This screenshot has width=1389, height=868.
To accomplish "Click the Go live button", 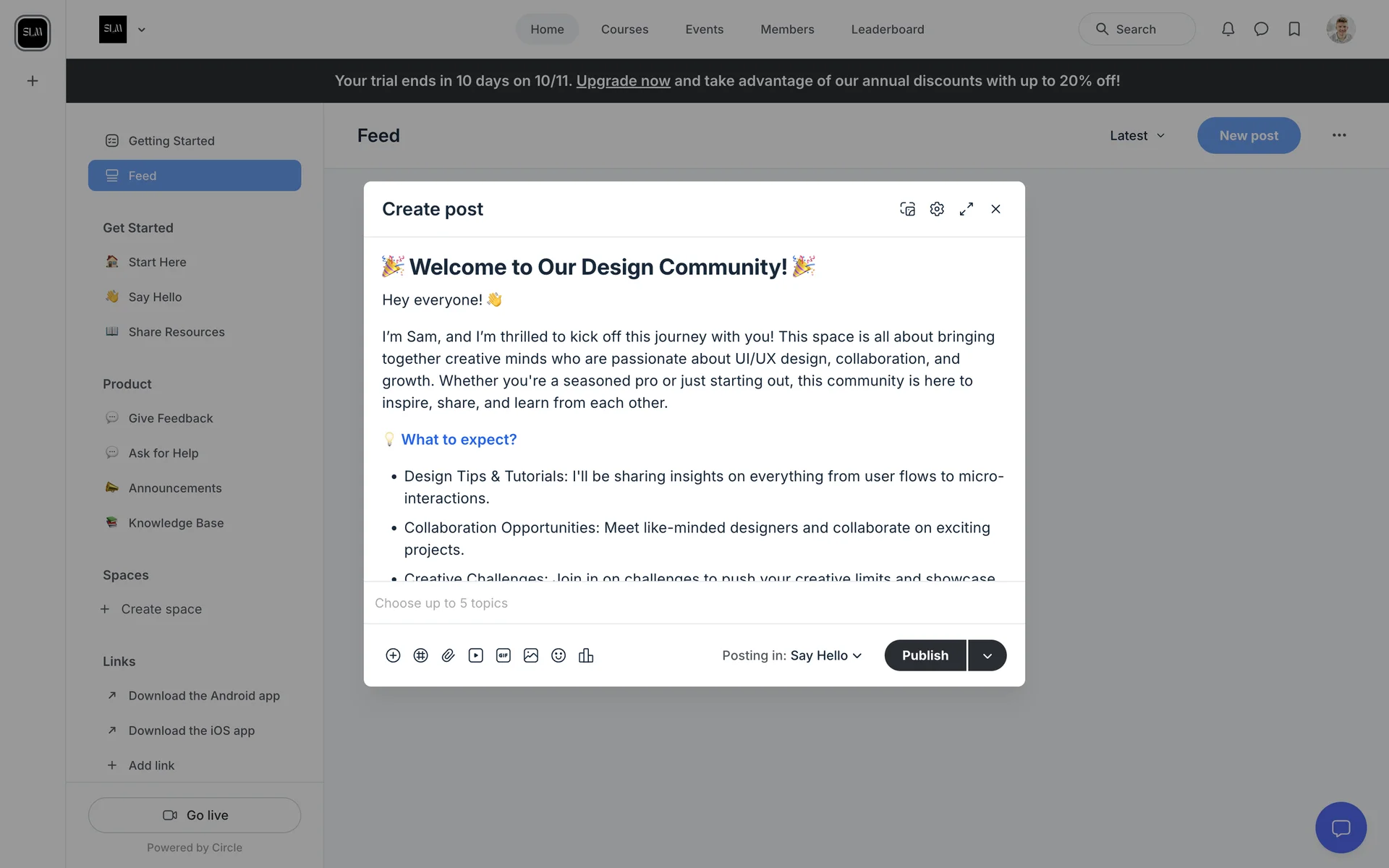I will tap(195, 815).
